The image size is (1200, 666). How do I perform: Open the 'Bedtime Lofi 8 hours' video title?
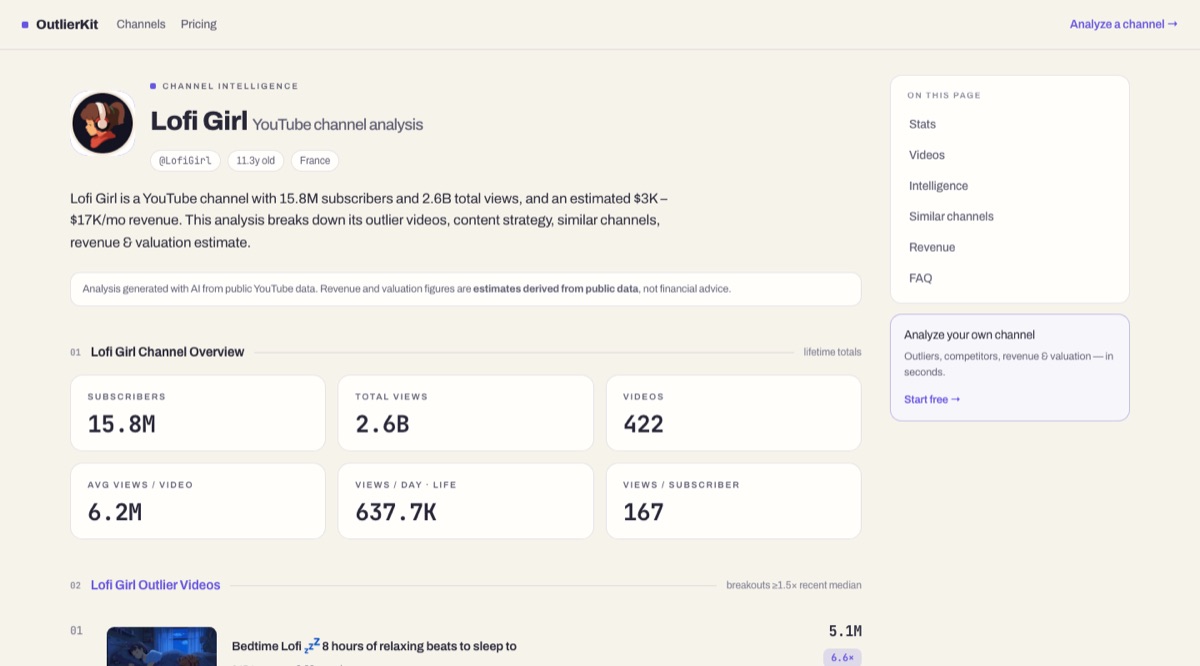(x=374, y=646)
